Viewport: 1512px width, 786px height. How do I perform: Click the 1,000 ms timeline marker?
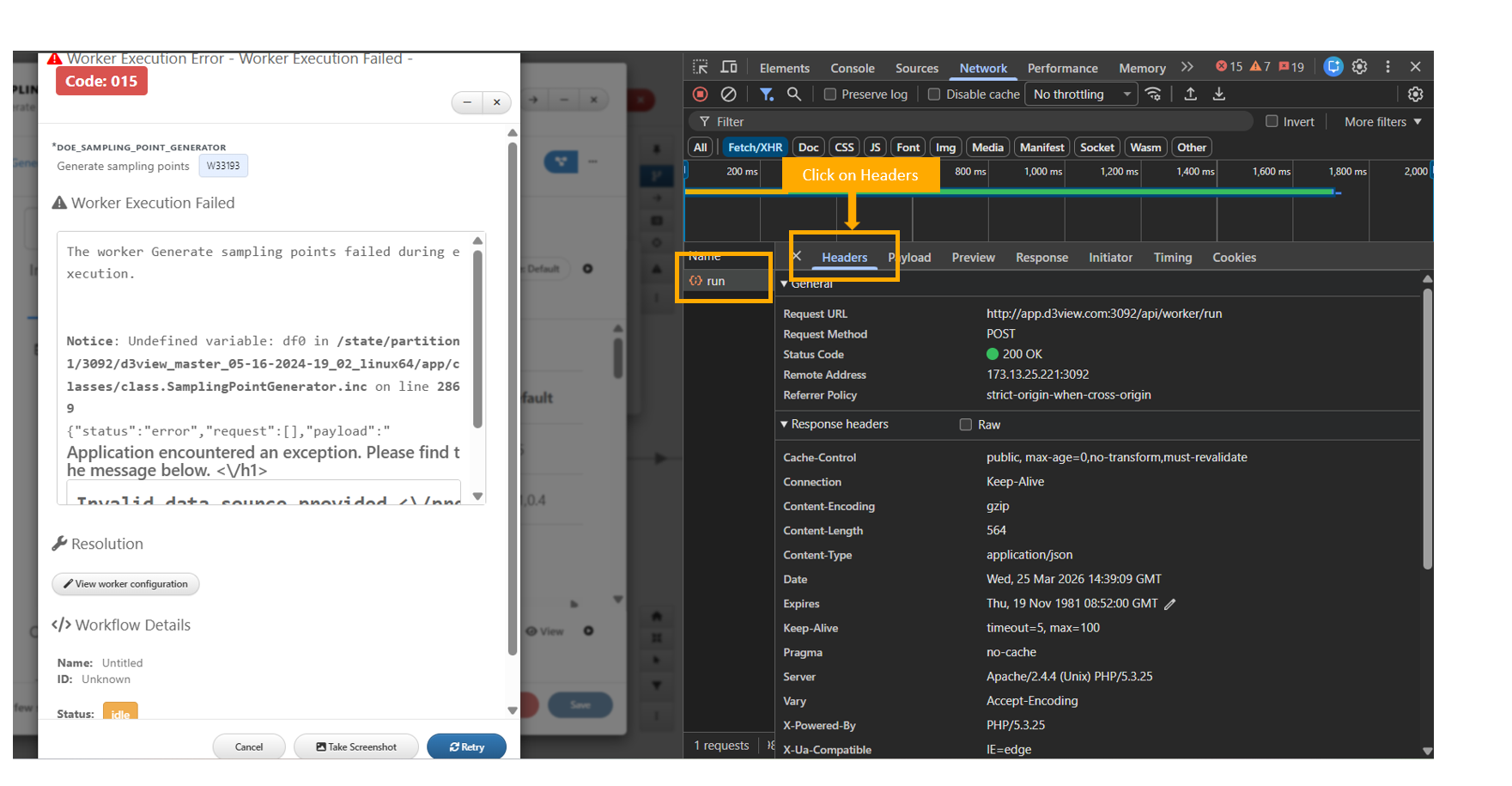click(x=1042, y=172)
